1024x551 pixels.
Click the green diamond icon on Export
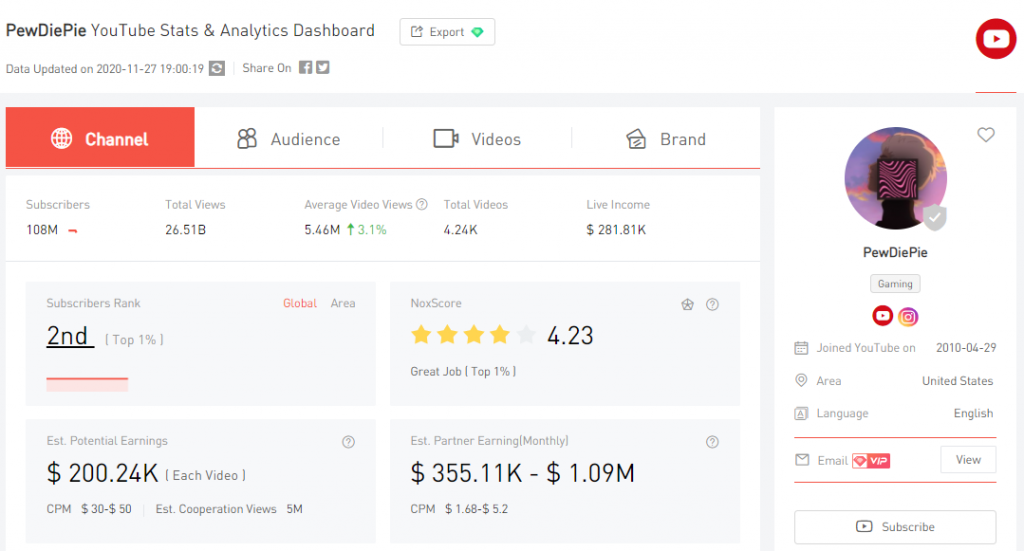click(x=477, y=32)
